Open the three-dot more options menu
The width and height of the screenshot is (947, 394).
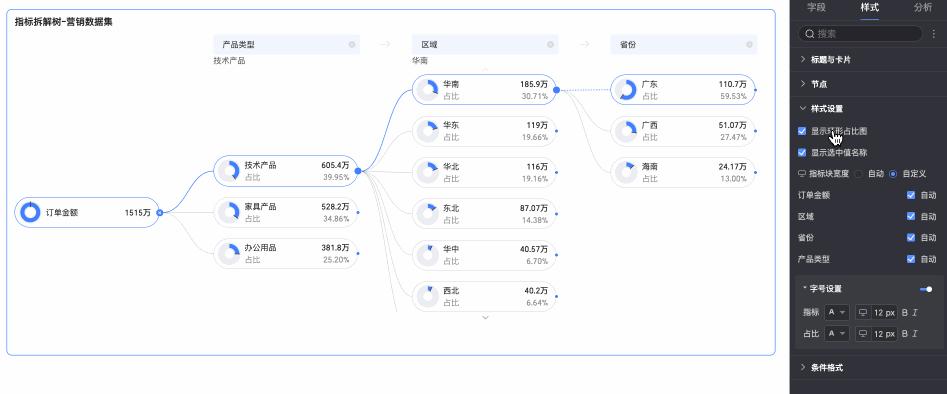[934, 34]
